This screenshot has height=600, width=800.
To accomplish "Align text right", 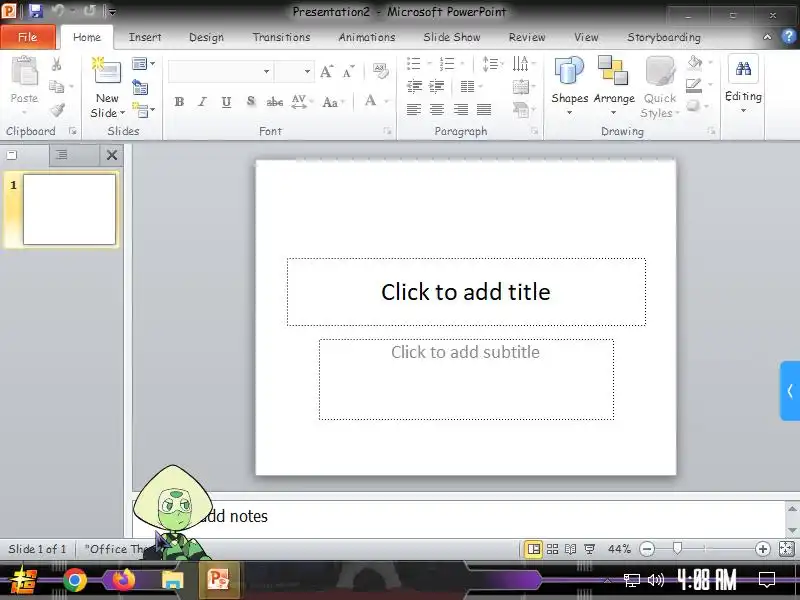I will [x=461, y=109].
